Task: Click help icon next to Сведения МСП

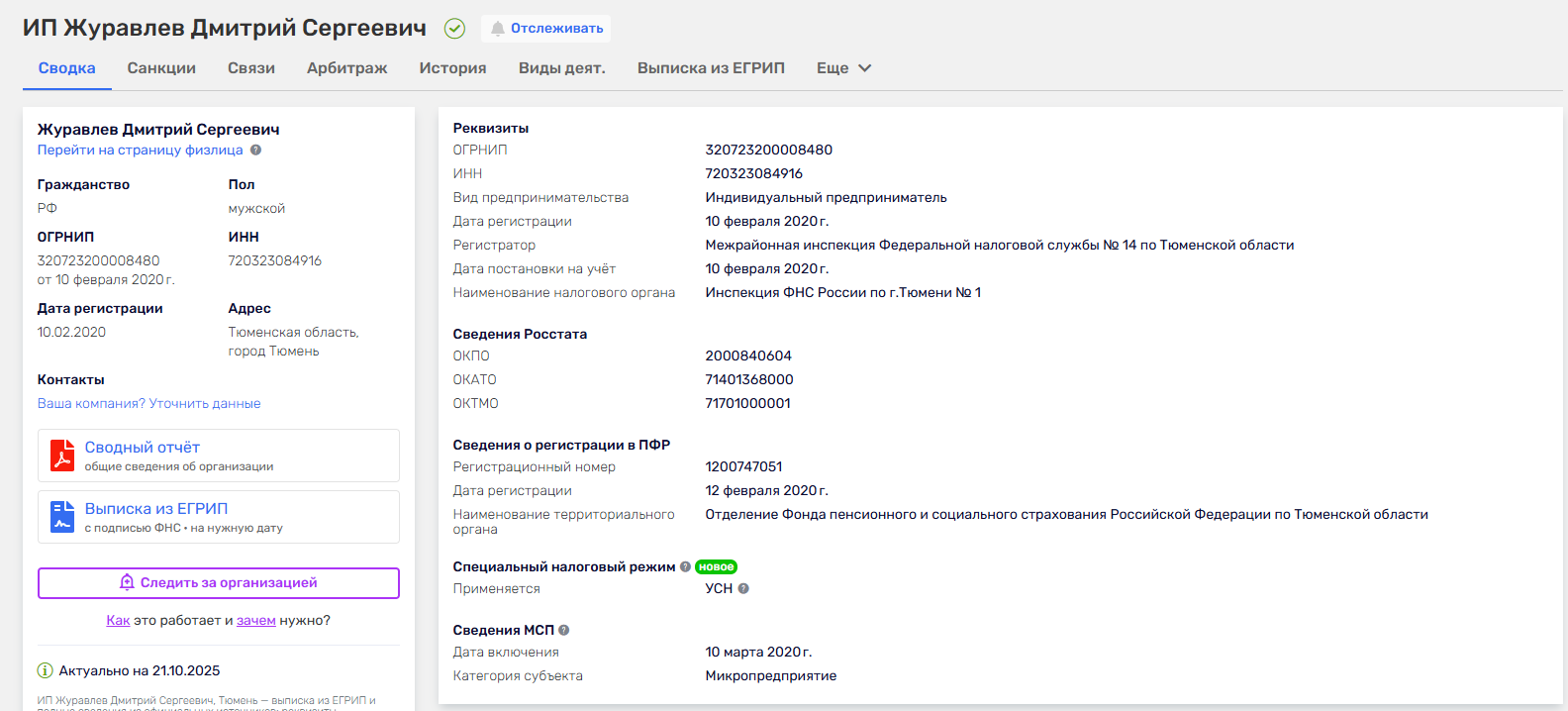Action: [x=564, y=631]
